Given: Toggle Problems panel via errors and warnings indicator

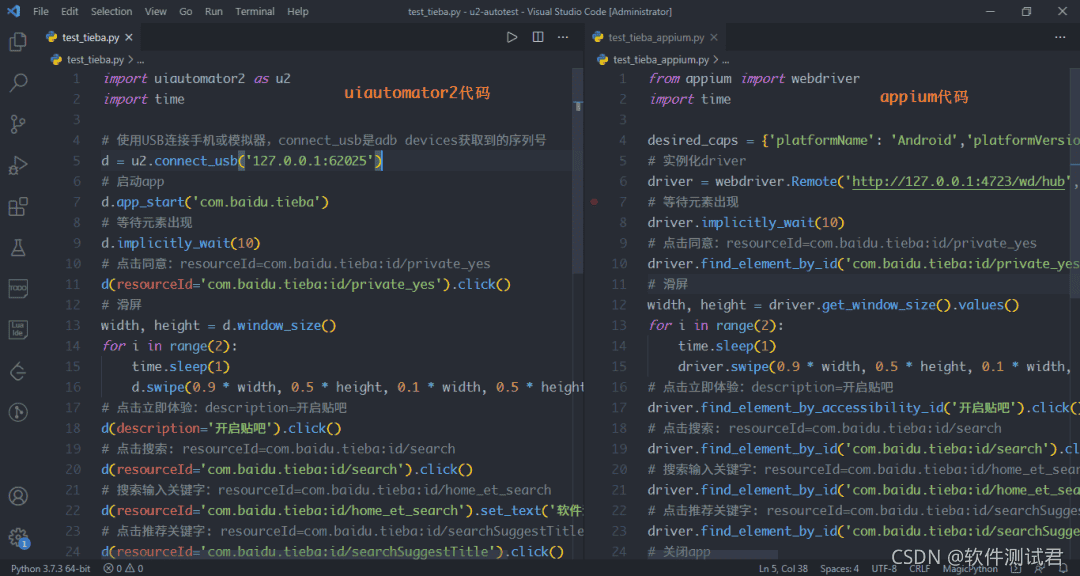Looking at the screenshot, I should [x=123, y=568].
